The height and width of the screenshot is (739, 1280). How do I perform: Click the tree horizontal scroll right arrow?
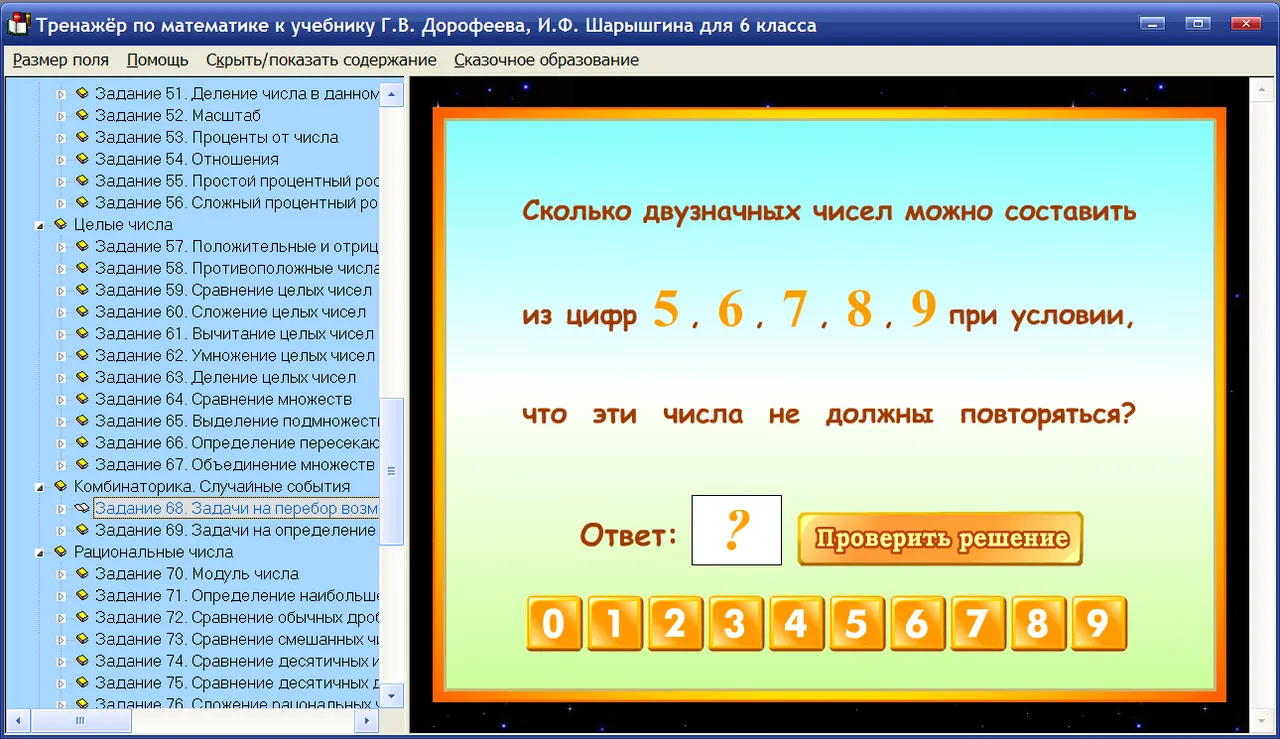pos(369,719)
